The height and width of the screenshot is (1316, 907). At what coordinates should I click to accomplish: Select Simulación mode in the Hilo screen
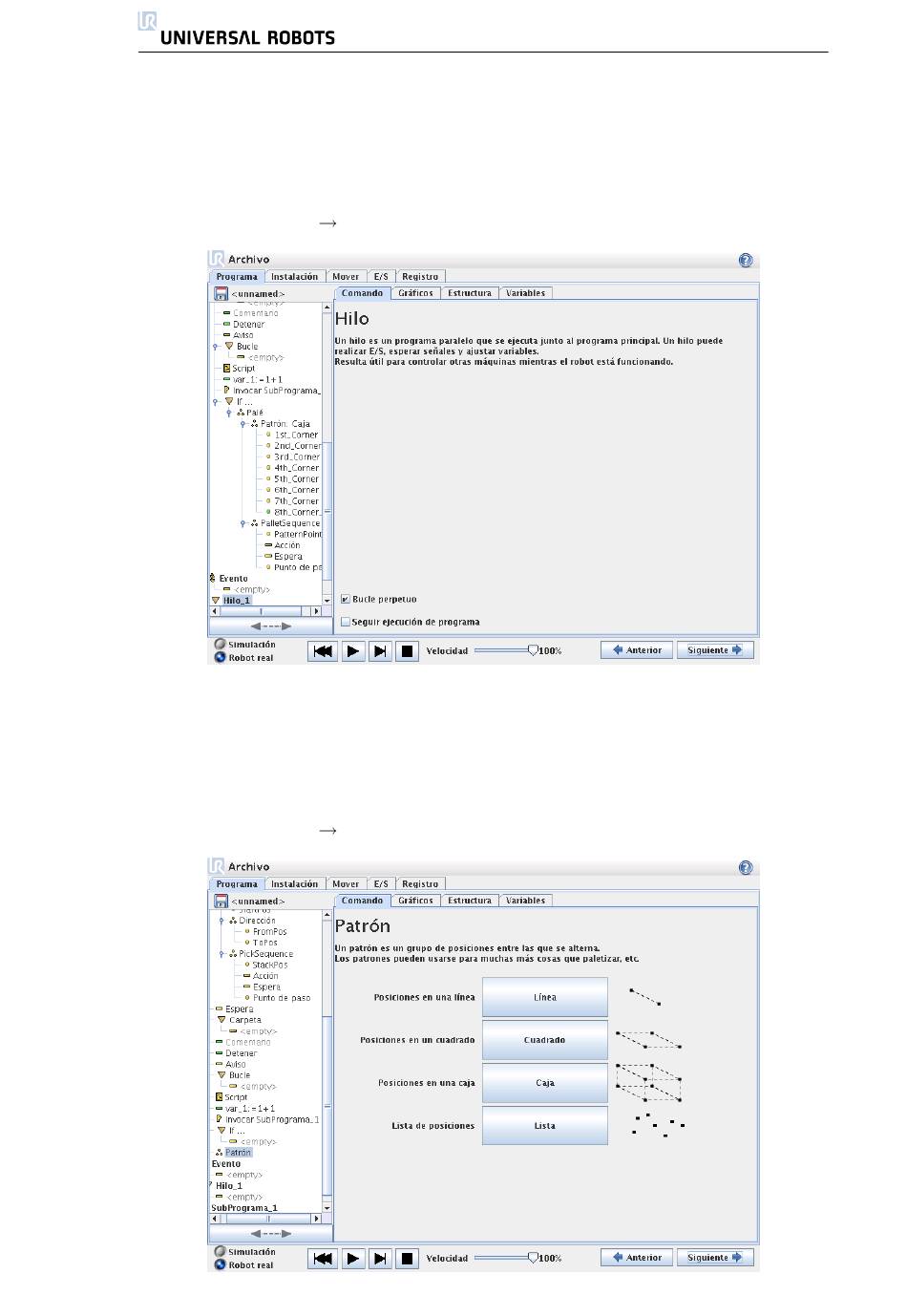(x=244, y=645)
